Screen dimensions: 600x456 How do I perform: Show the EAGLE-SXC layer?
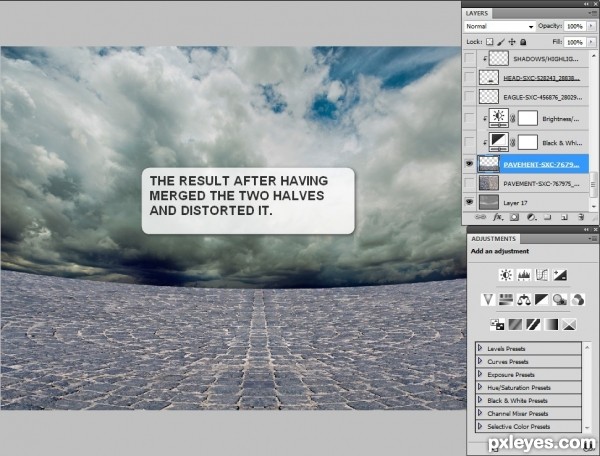pyautogui.click(x=469, y=97)
